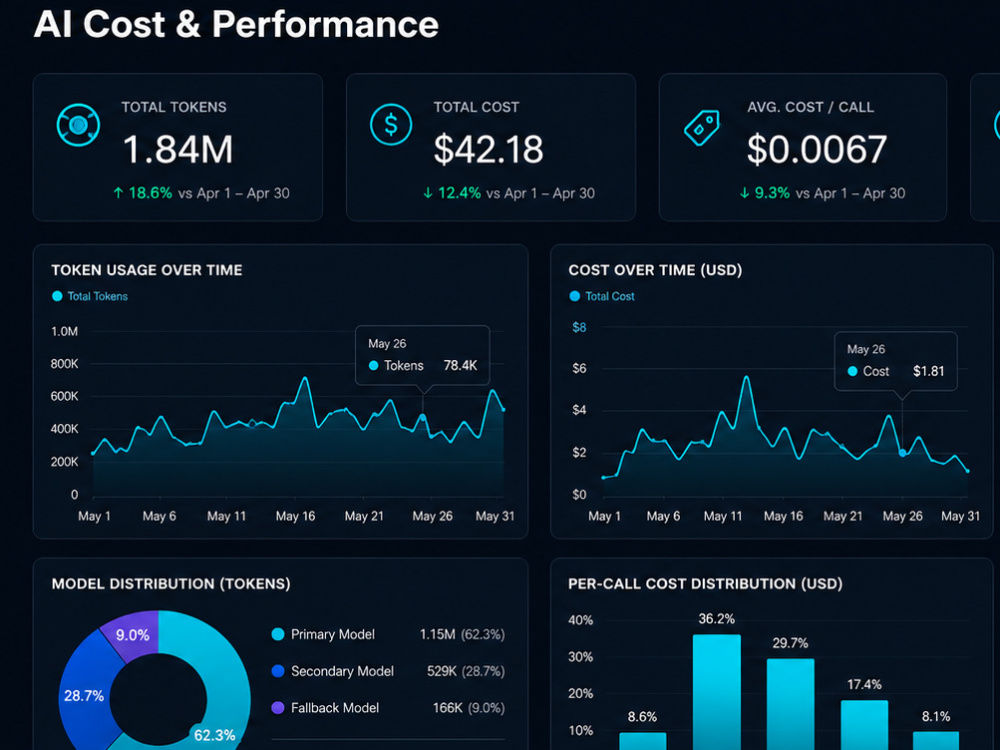1000x750 pixels.
Task: Select the 9.0% donut chart segment
Action: tap(133, 634)
